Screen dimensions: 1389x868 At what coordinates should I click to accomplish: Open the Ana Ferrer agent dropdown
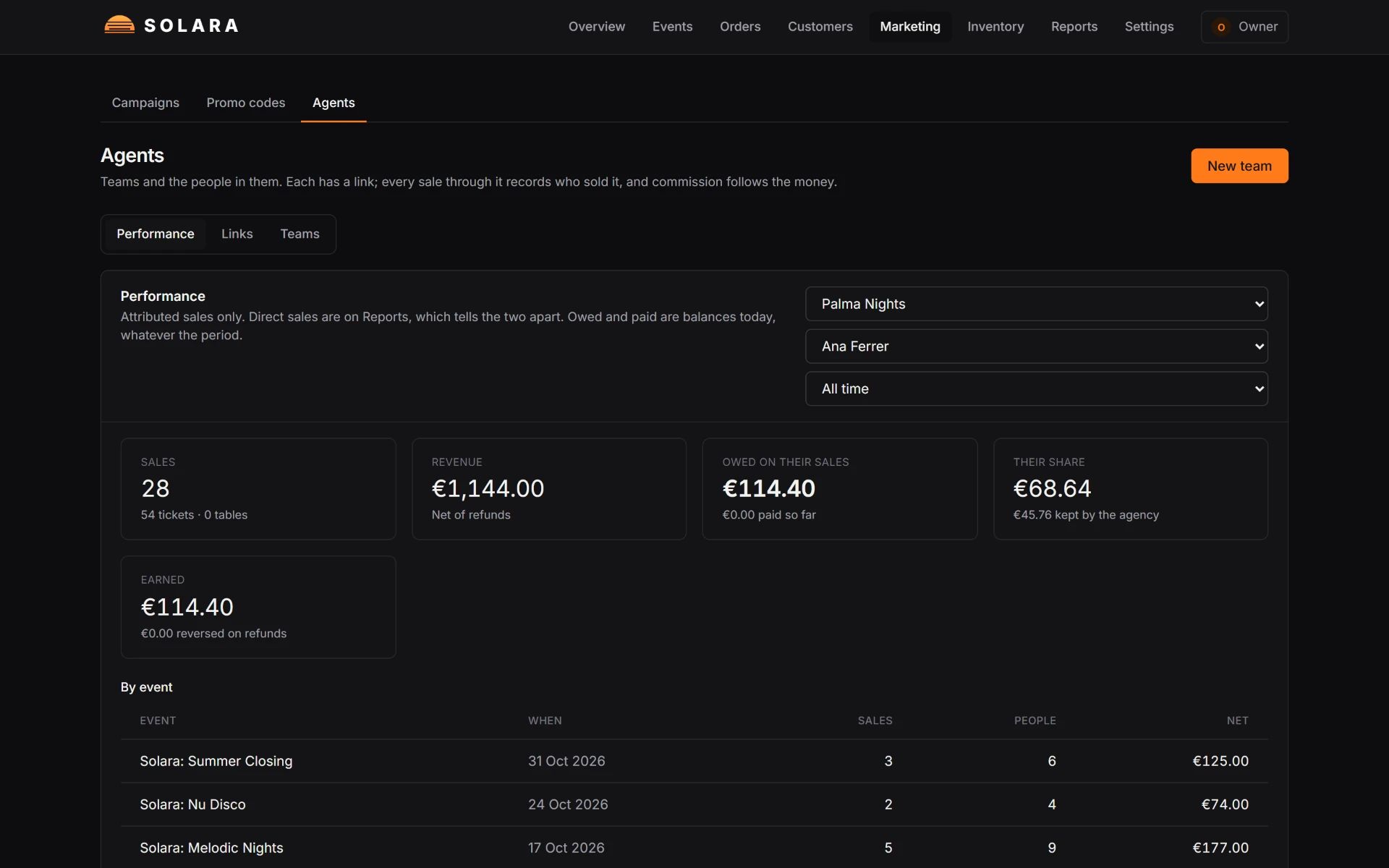[1036, 346]
